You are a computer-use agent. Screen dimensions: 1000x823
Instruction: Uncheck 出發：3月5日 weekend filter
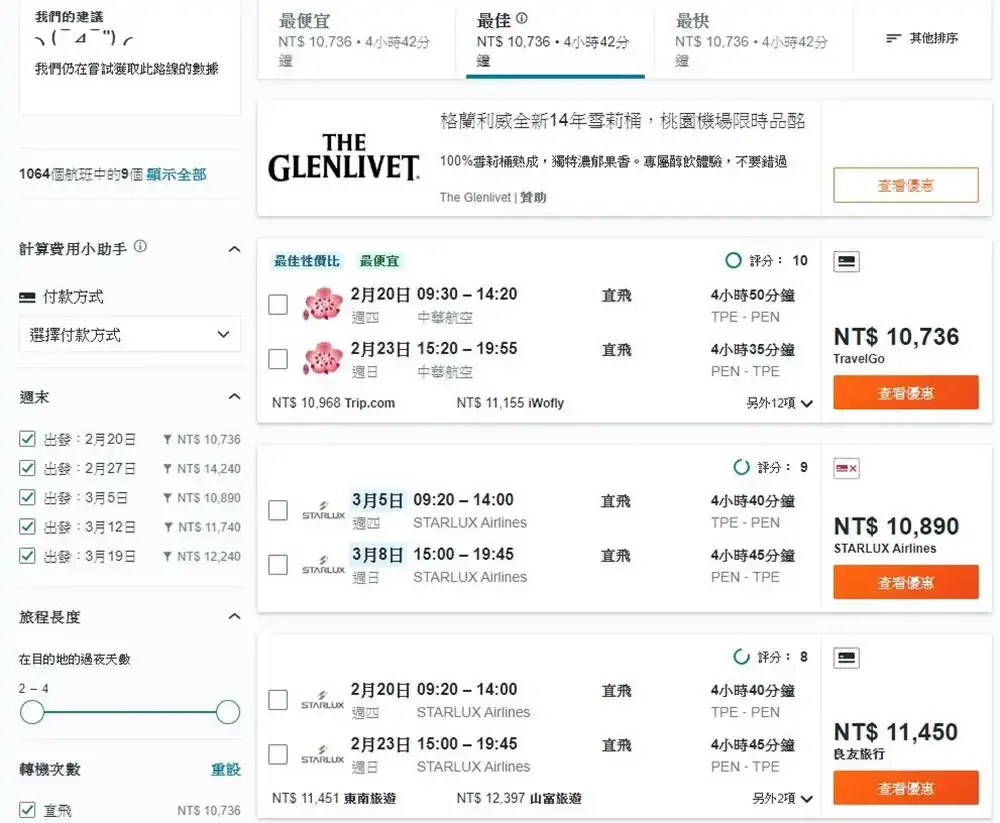27,498
